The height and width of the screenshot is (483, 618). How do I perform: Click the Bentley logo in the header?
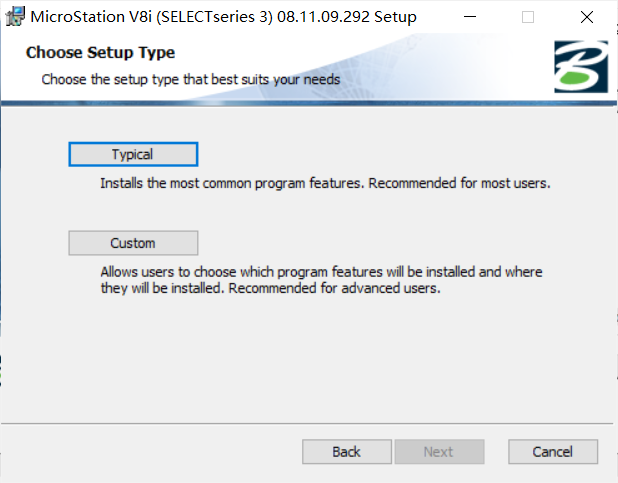581,67
